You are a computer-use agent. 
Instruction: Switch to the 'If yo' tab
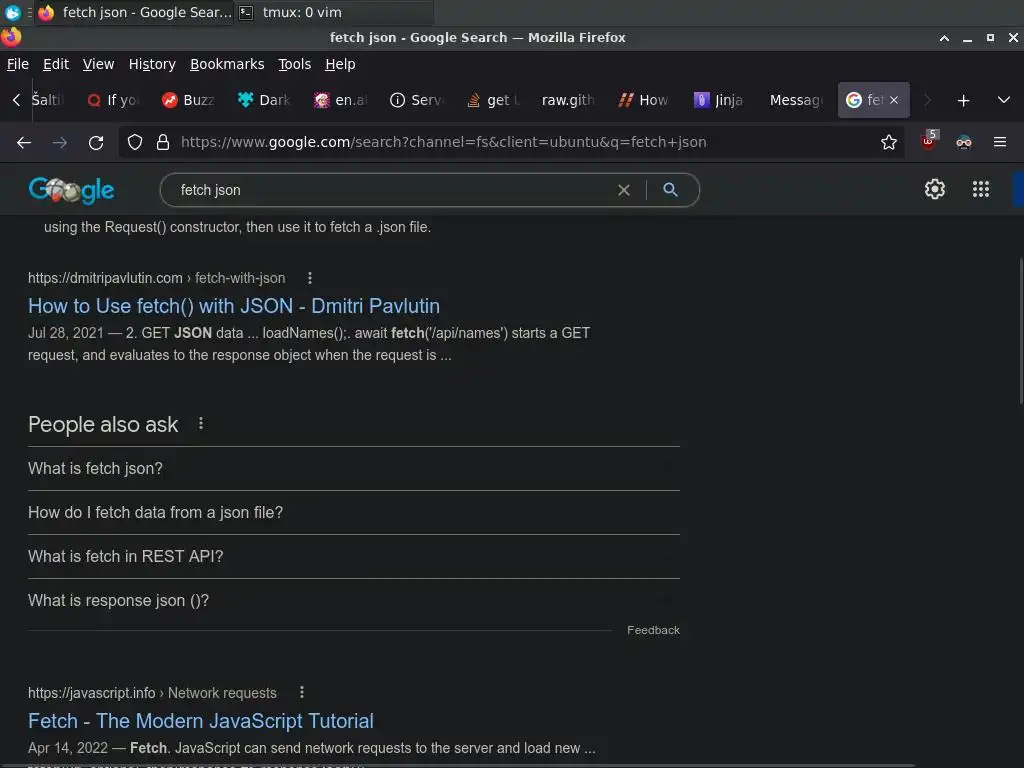pyautogui.click(x=114, y=100)
